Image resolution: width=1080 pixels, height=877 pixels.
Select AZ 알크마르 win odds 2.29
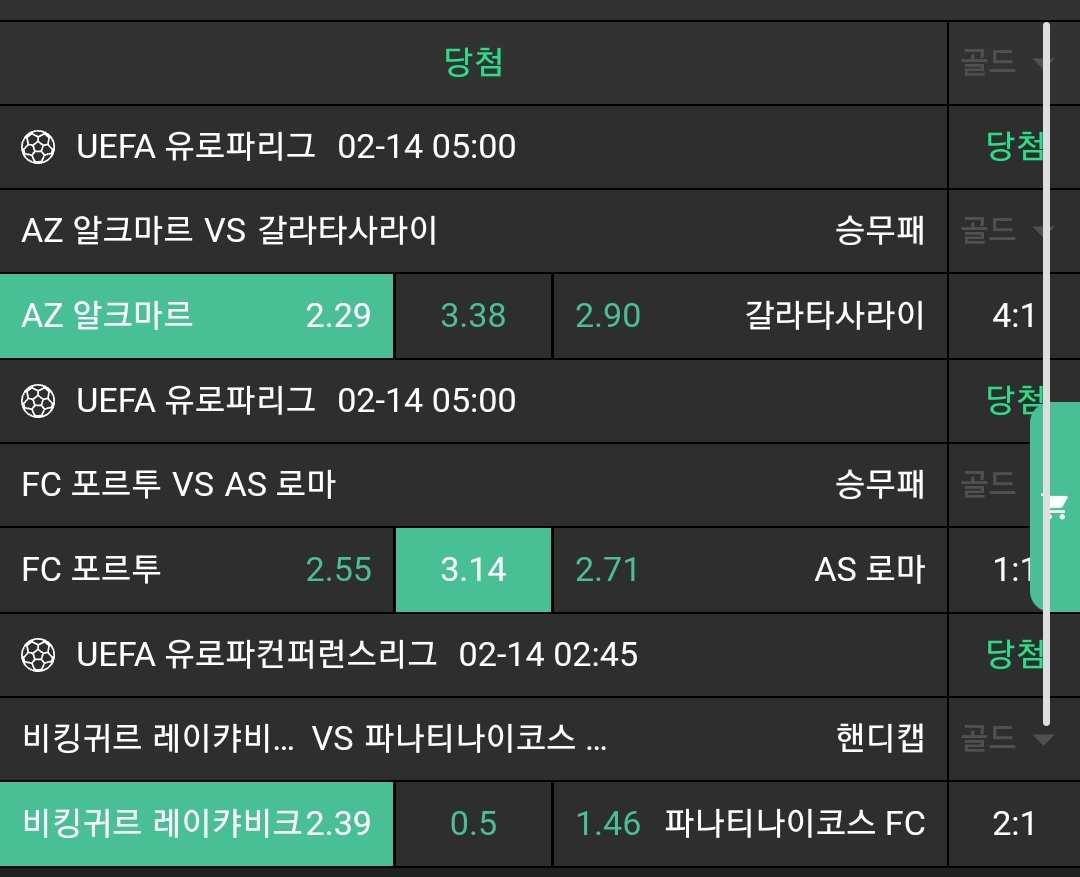(x=197, y=316)
